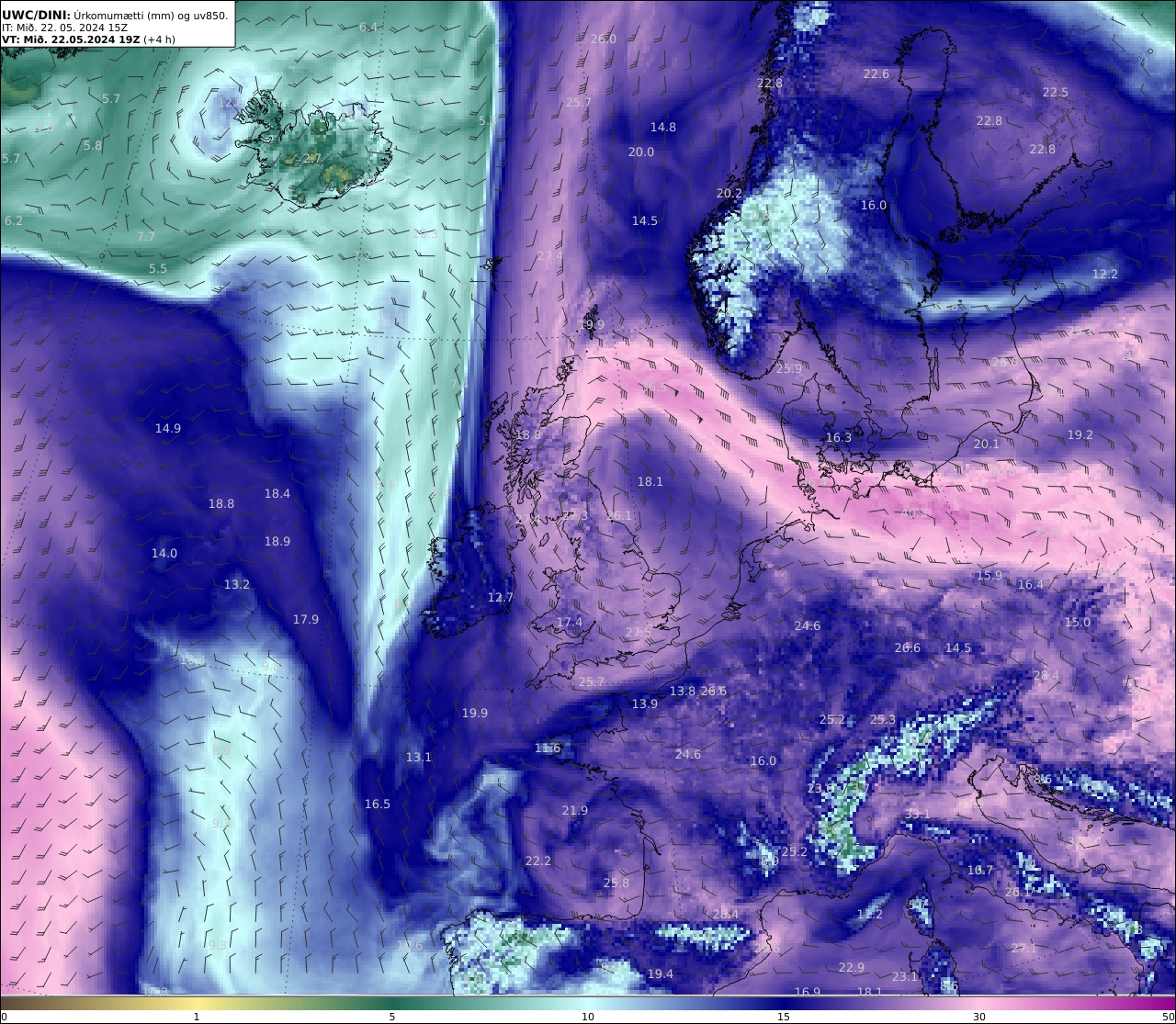Click the map value 13.9
This screenshot has height=1024, width=1176.
[x=645, y=703]
